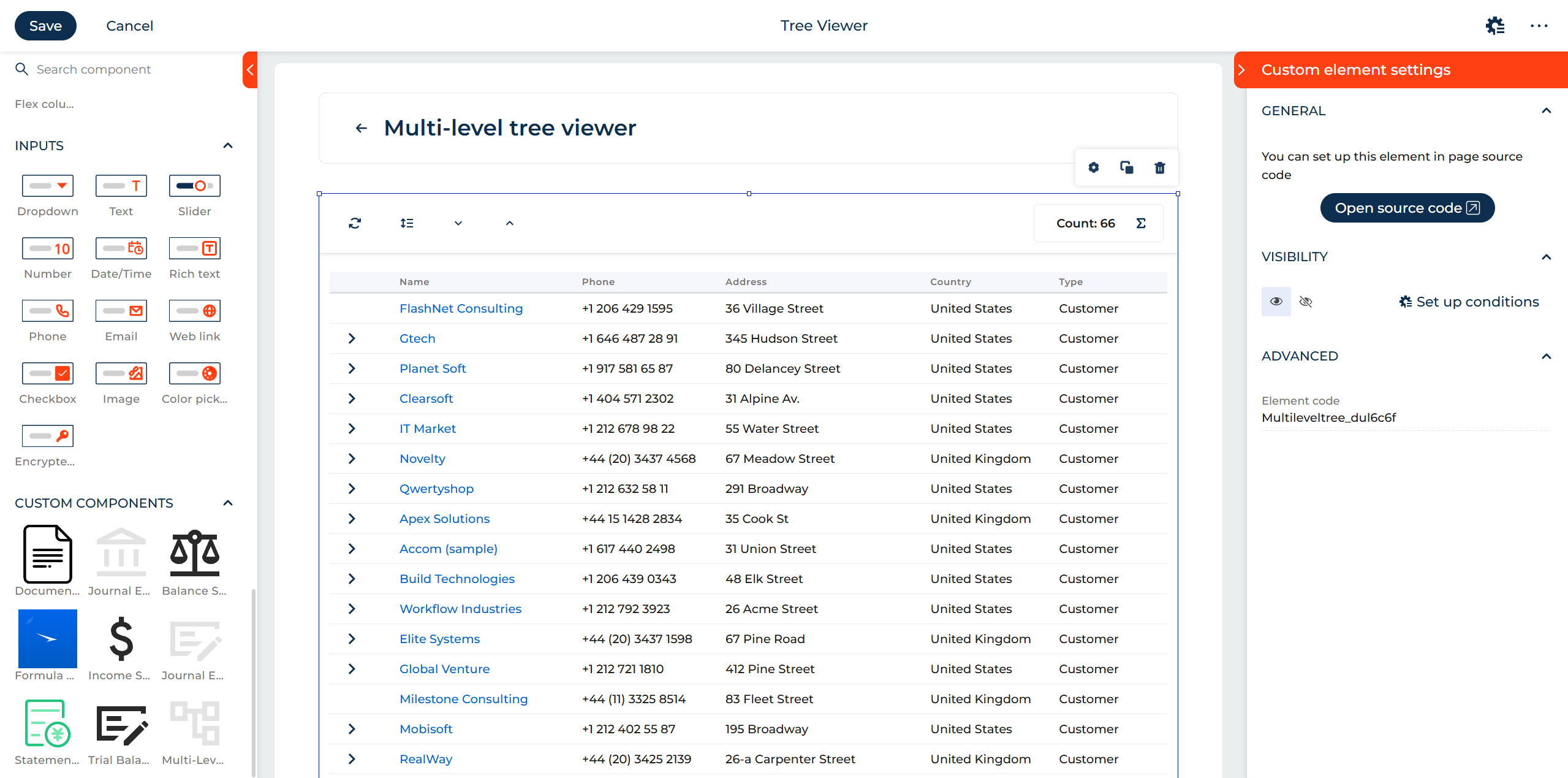The width and height of the screenshot is (1568, 778).
Task: Expand the Gtech tree row
Action: tap(352, 338)
